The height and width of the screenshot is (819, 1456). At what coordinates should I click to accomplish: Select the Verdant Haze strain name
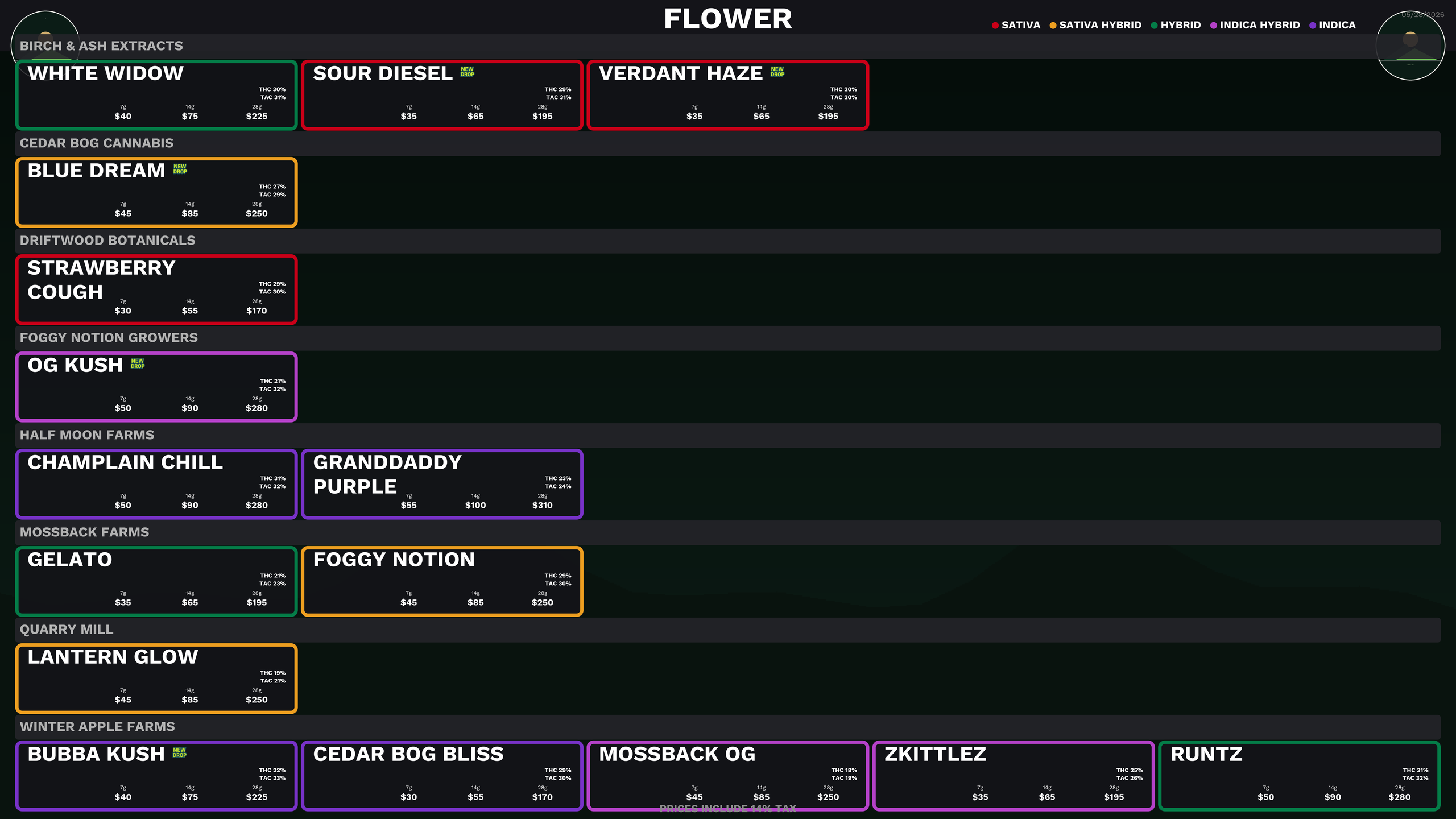(681, 73)
